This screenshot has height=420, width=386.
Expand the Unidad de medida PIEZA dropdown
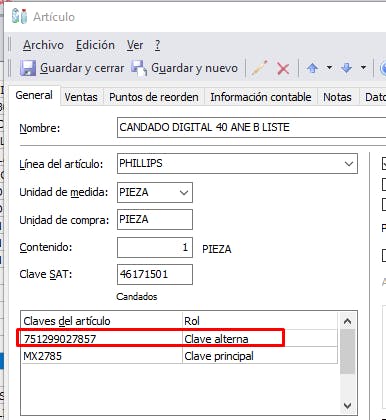point(184,192)
